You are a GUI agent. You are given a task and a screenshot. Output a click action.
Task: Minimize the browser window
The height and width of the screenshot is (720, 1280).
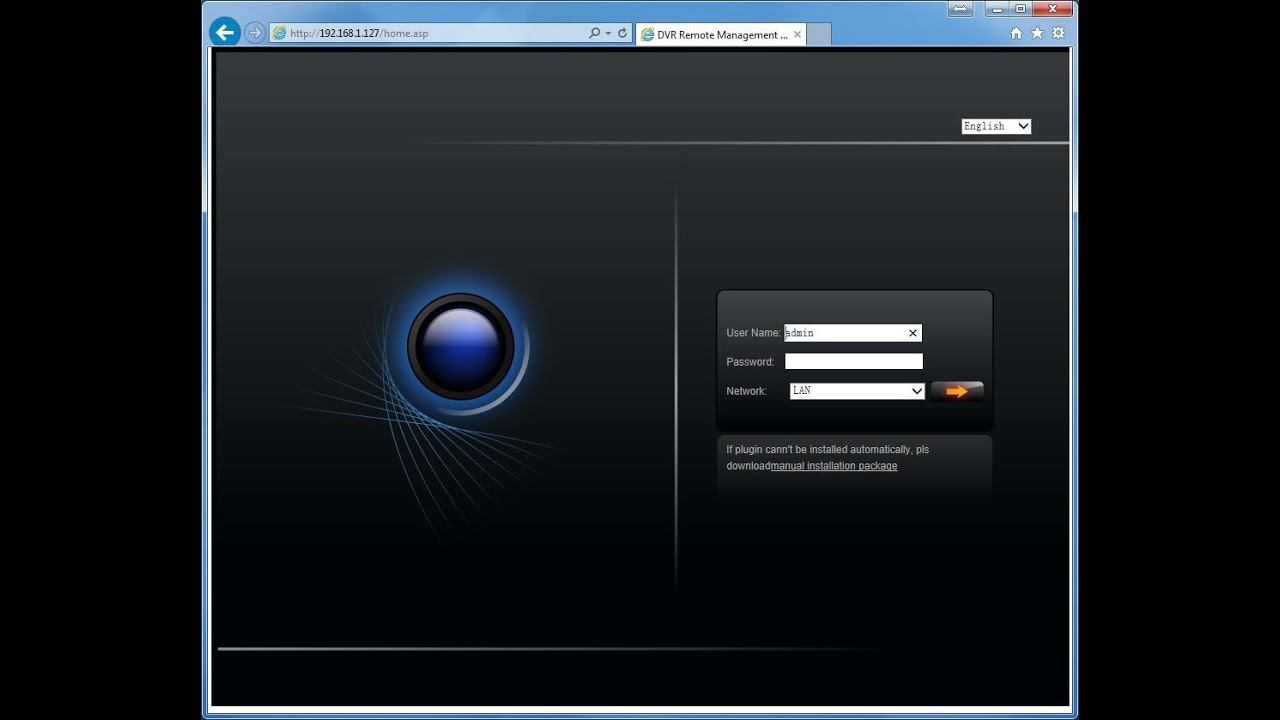[x=997, y=9]
